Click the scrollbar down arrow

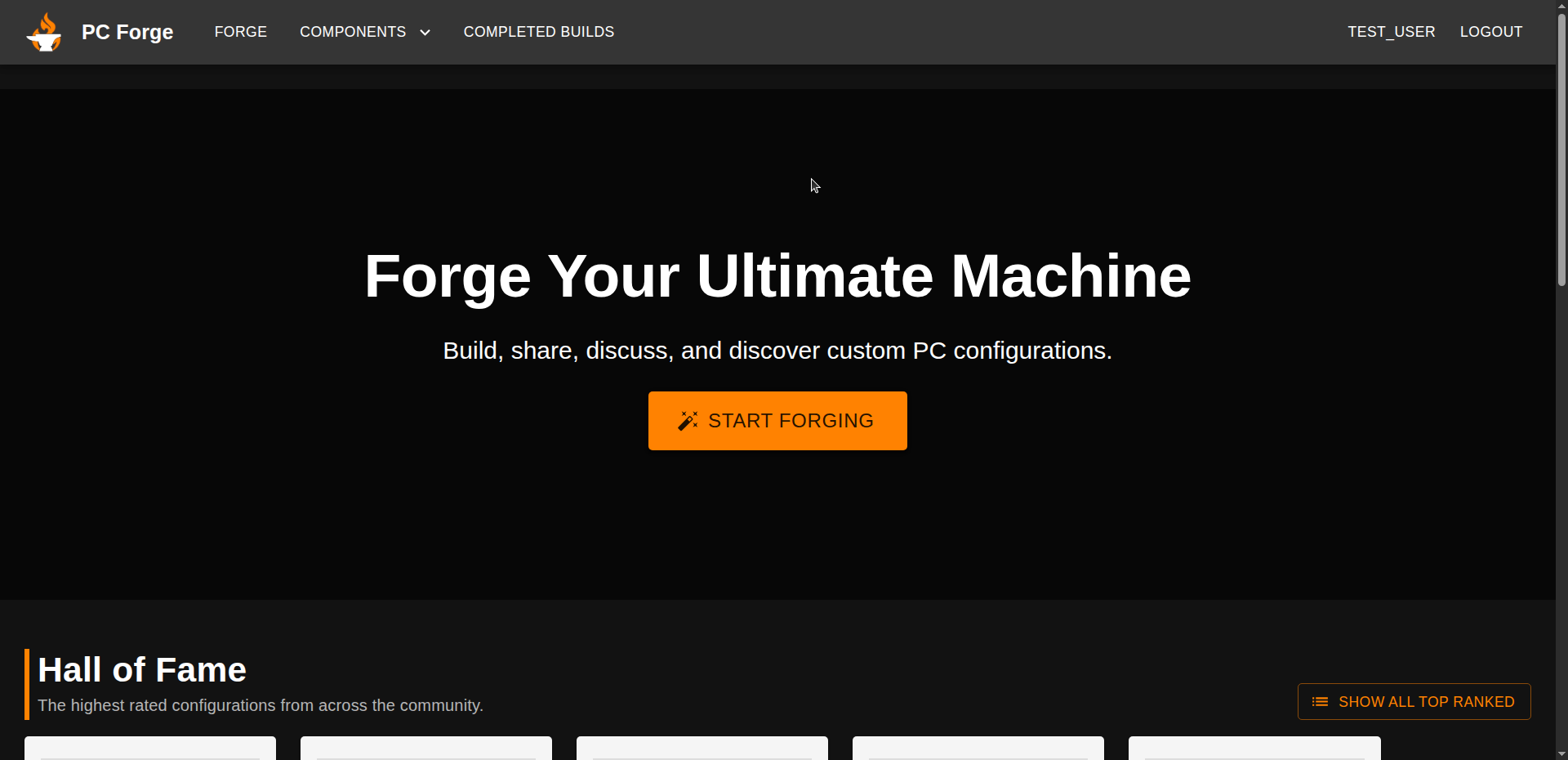point(1561,753)
